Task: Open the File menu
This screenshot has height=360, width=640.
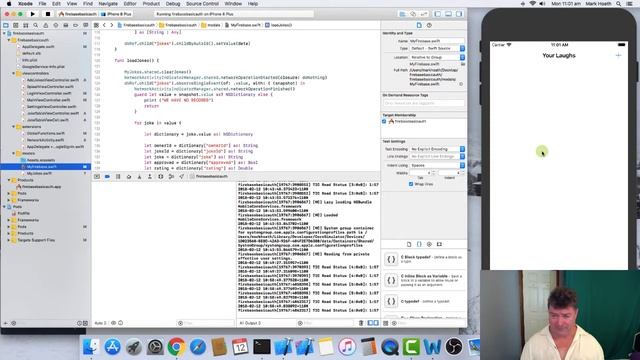Action: tap(42, 4)
